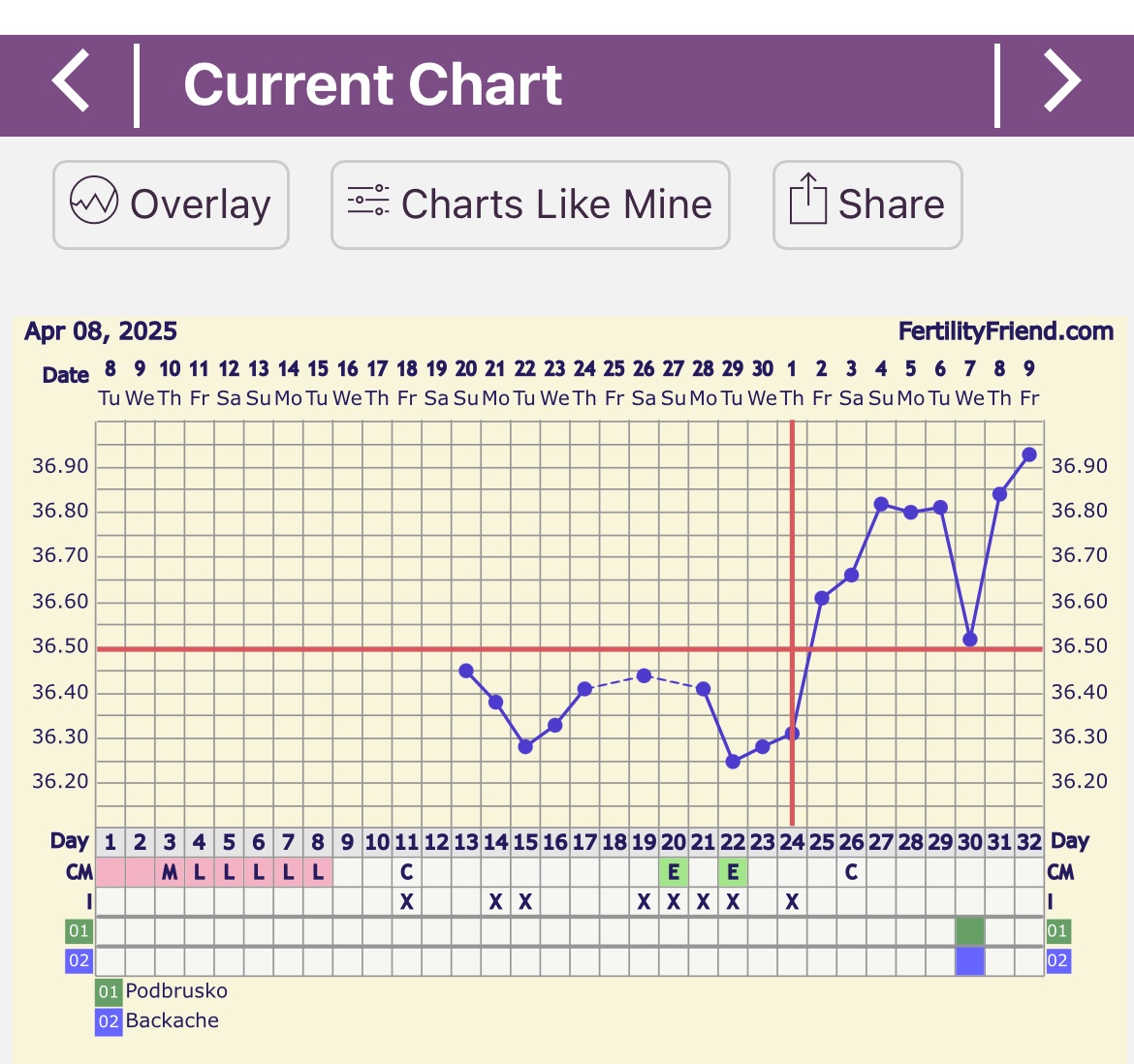Tap the Overlay waveform icon
This screenshot has width=1134, height=1064.
(94, 203)
